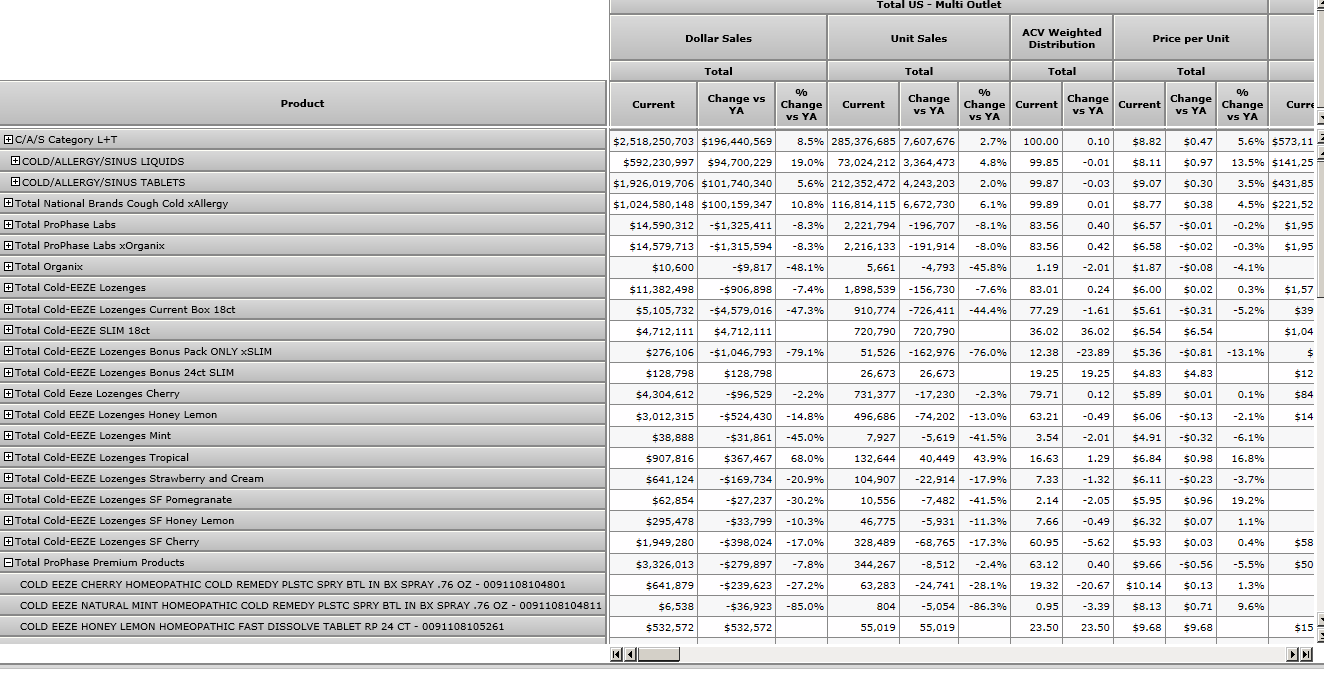Jump to first column with scroll-start arrow
This screenshot has width=1324, height=673.
click(616, 654)
